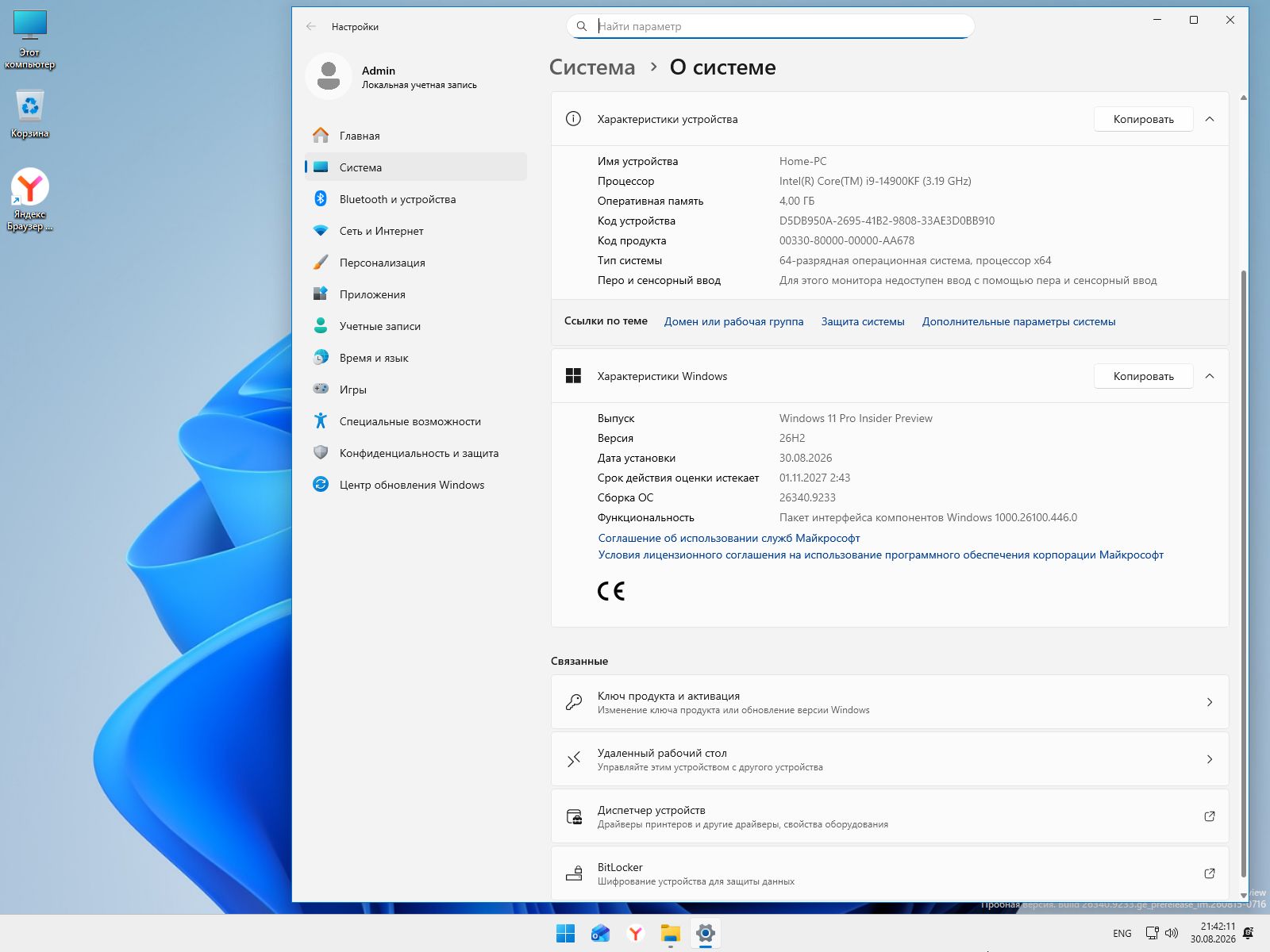The width and height of the screenshot is (1270, 952).
Task: Select the edition Windows 11 Pro Insider Preview
Action: point(856,418)
